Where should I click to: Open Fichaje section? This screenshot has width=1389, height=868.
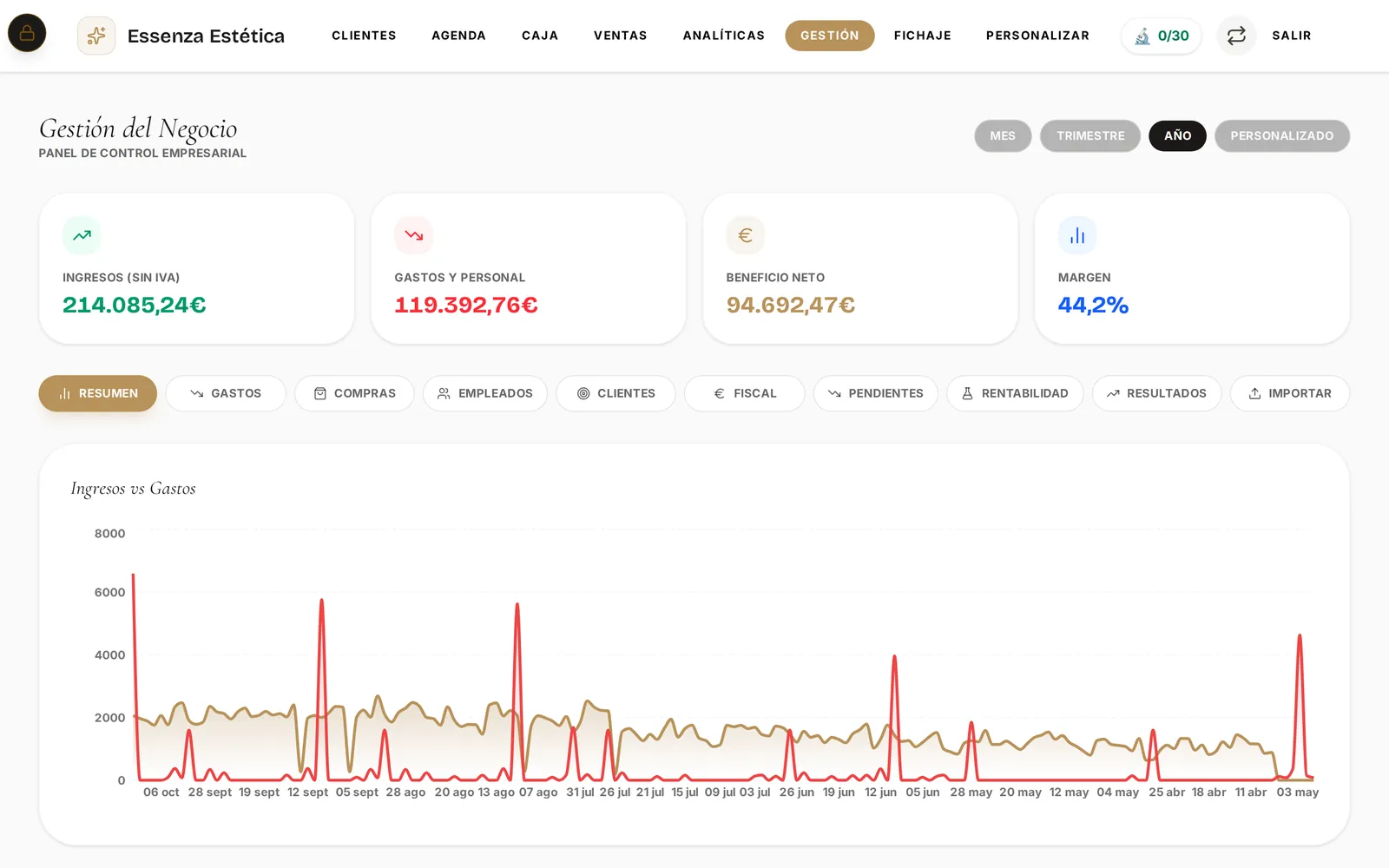pyautogui.click(x=923, y=36)
